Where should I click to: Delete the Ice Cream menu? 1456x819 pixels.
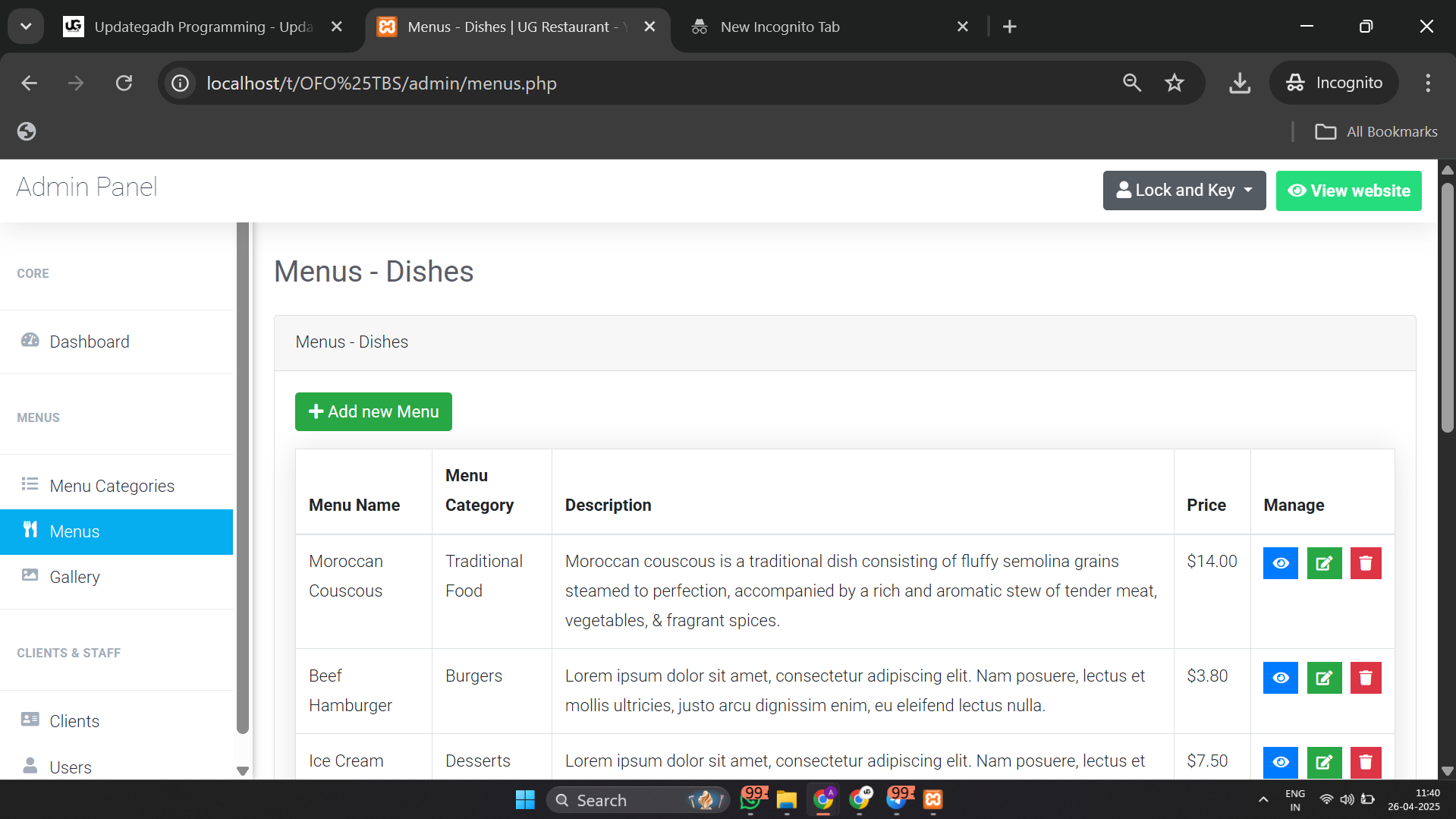point(1366,762)
